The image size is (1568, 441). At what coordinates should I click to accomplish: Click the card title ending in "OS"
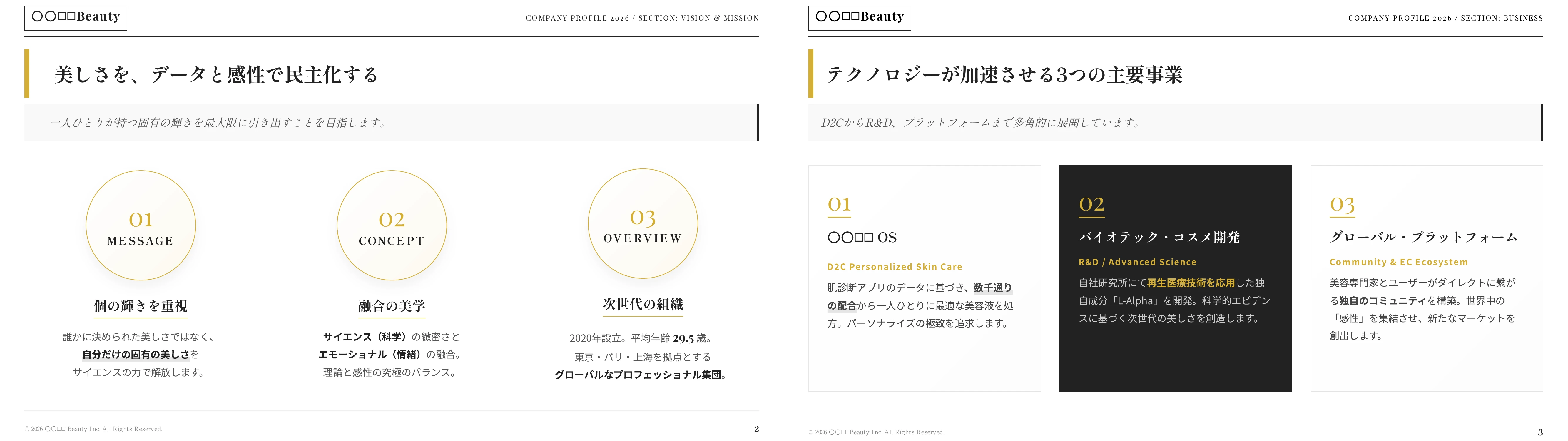862,237
